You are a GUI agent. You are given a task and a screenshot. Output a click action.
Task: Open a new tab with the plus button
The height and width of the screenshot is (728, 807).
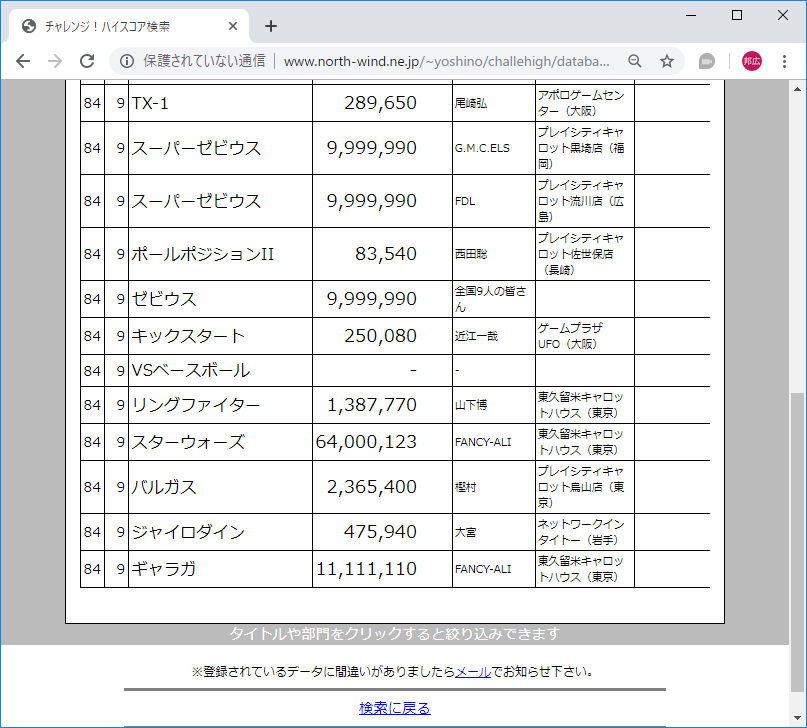(271, 26)
